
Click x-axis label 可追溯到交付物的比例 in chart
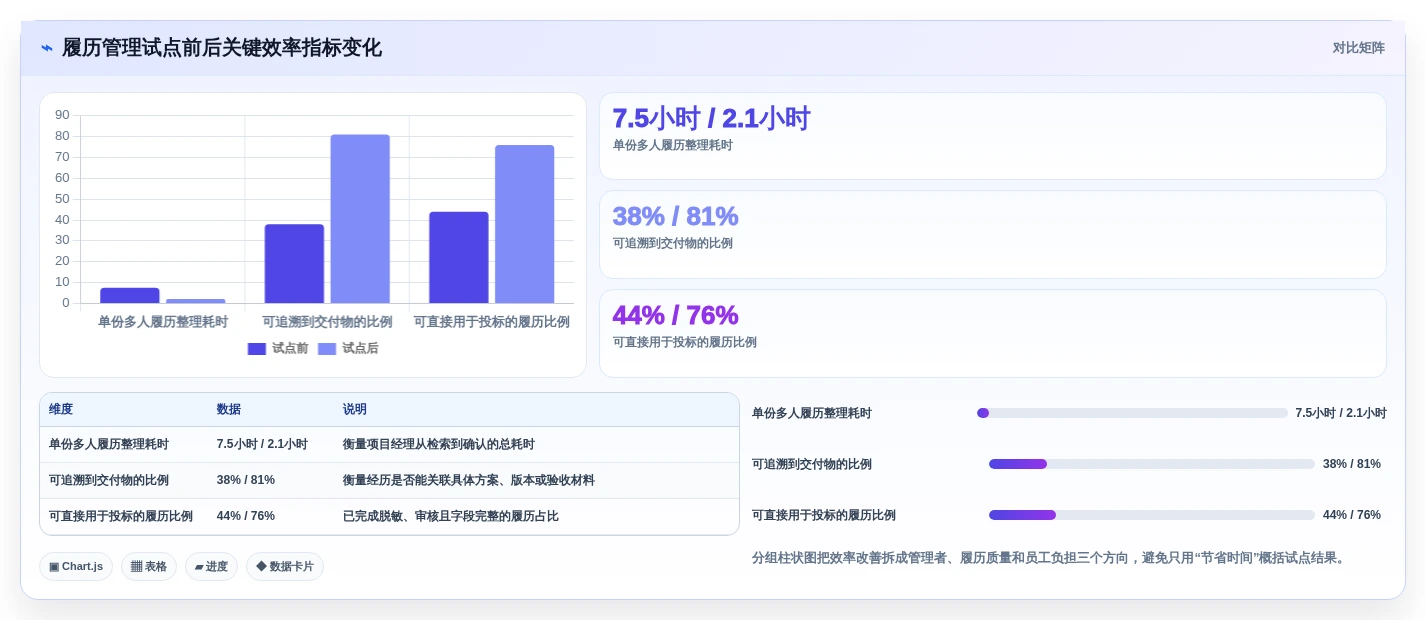pyautogui.click(x=327, y=322)
